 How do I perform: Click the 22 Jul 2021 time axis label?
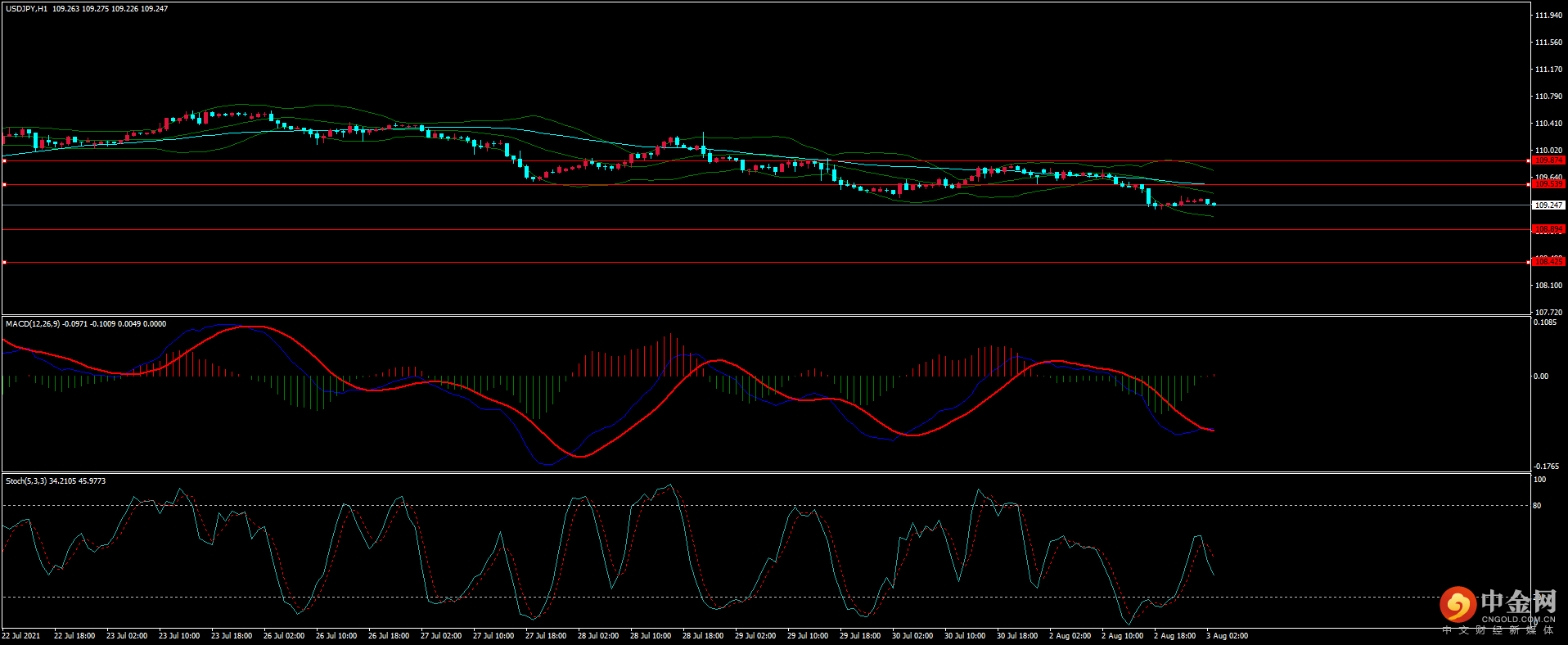coord(21,636)
